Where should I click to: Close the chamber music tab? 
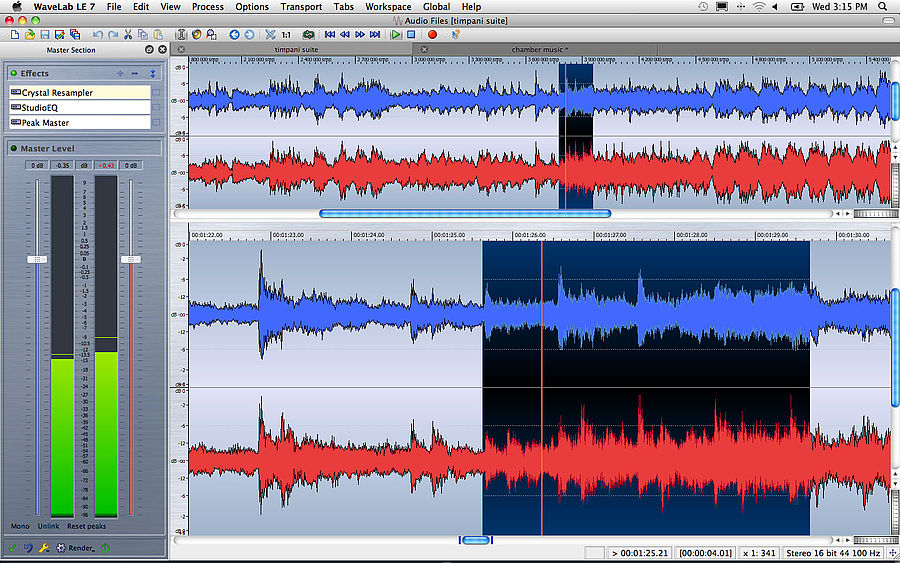tap(424, 49)
